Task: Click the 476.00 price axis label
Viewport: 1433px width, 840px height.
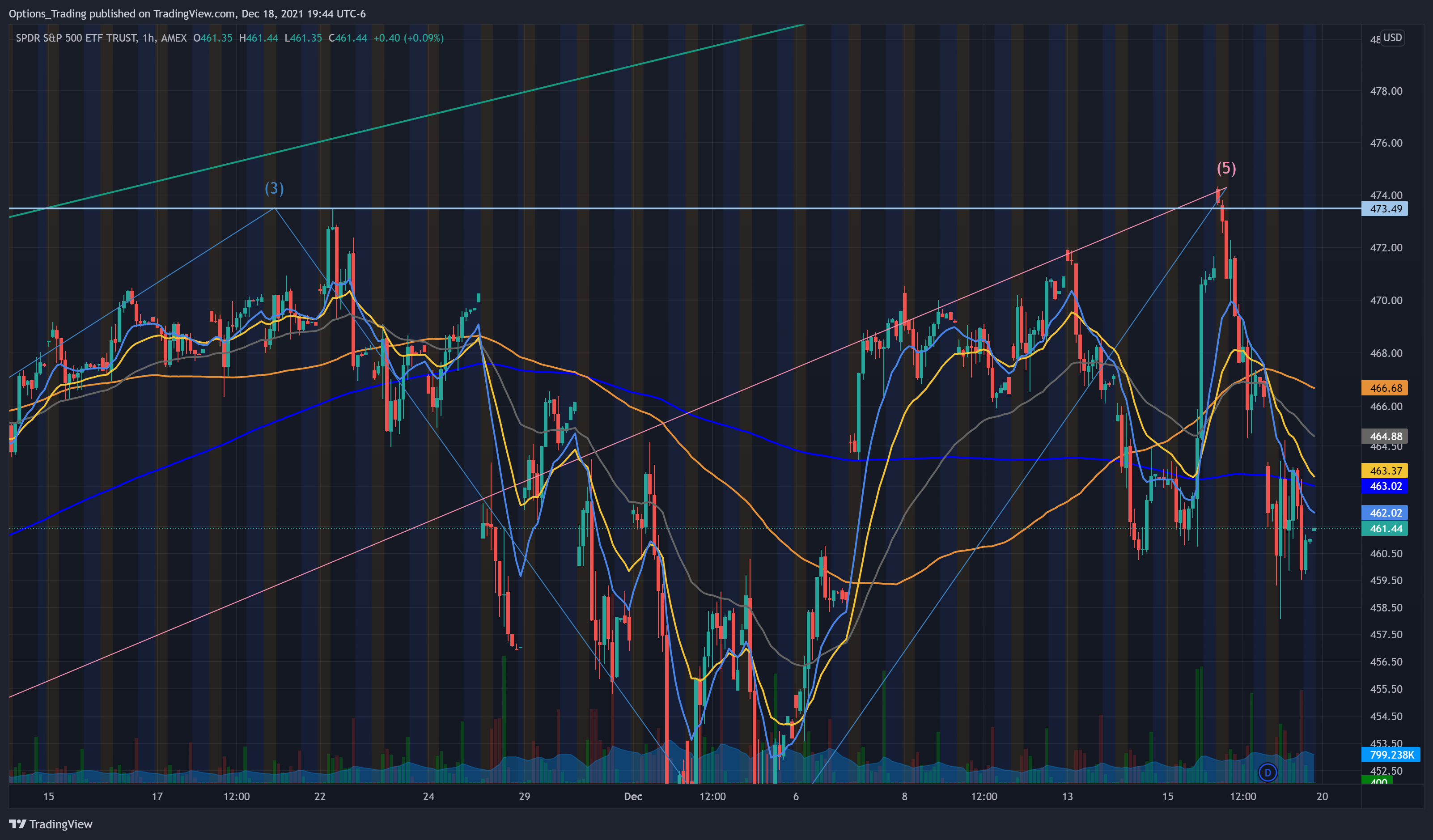Action: click(x=1386, y=143)
